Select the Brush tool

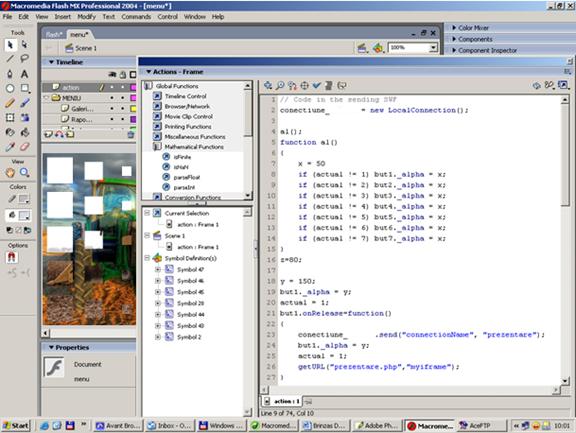[25, 103]
